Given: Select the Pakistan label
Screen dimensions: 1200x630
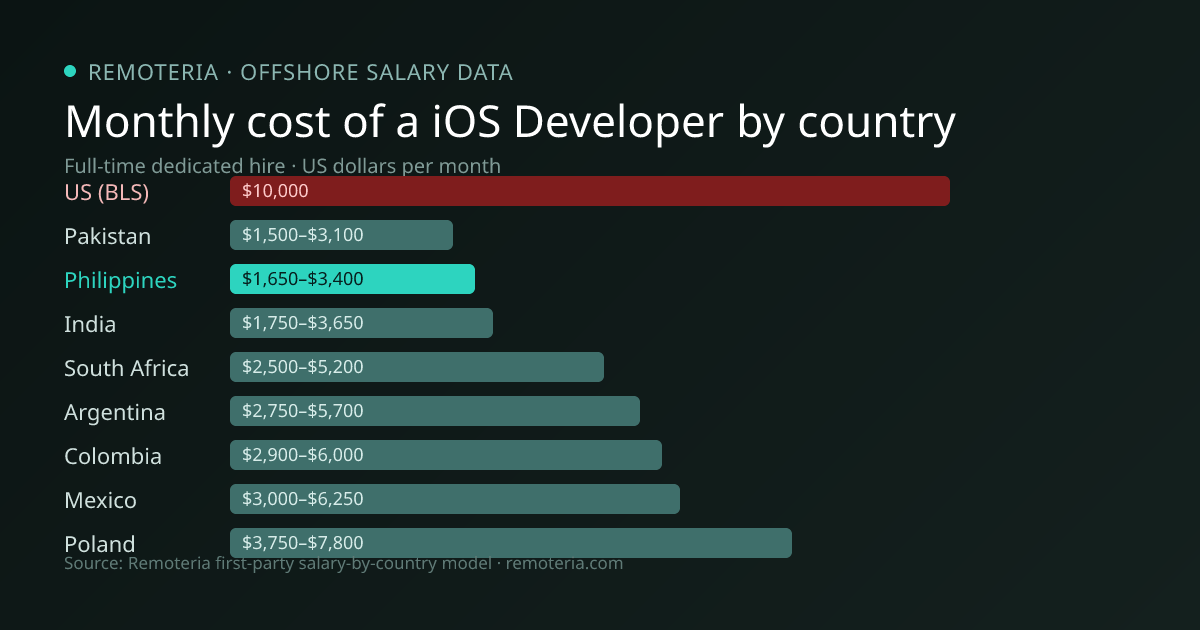Looking at the screenshot, I should [x=108, y=236].
